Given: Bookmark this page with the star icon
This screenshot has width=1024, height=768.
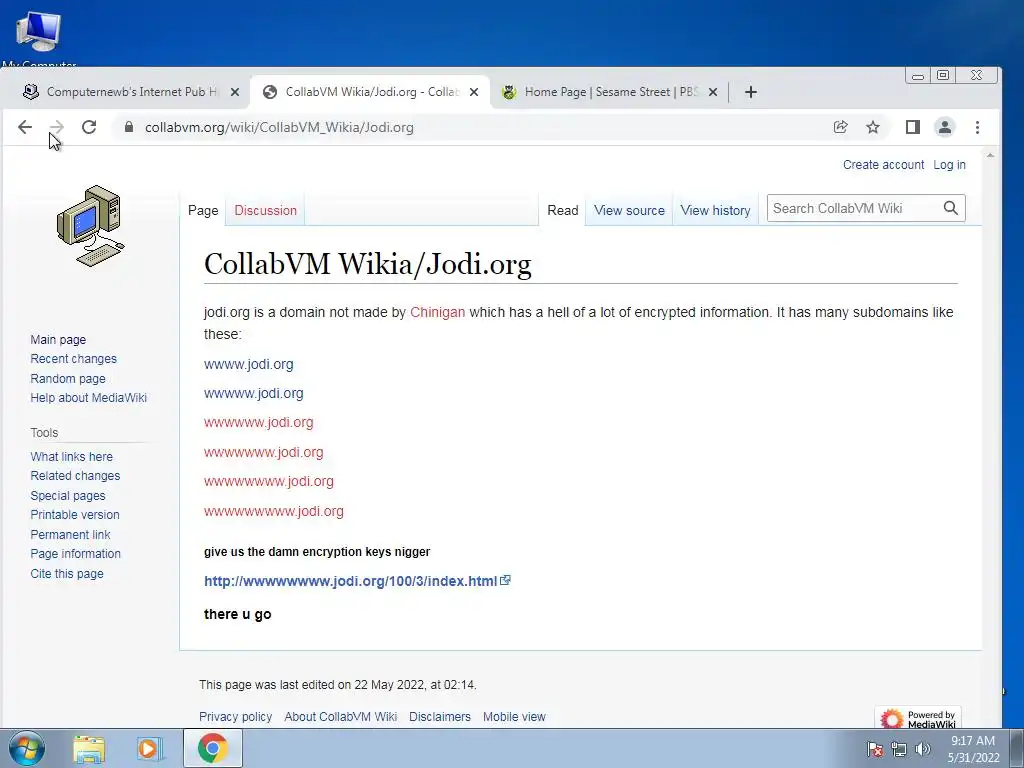Looking at the screenshot, I should click(872, 127).
